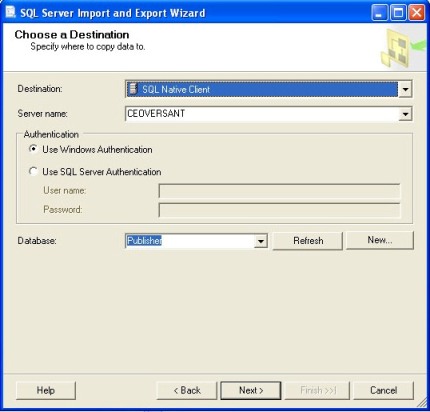Click the Refresh button
This screenshot has width=430, height=412.
tap(308, 241)
